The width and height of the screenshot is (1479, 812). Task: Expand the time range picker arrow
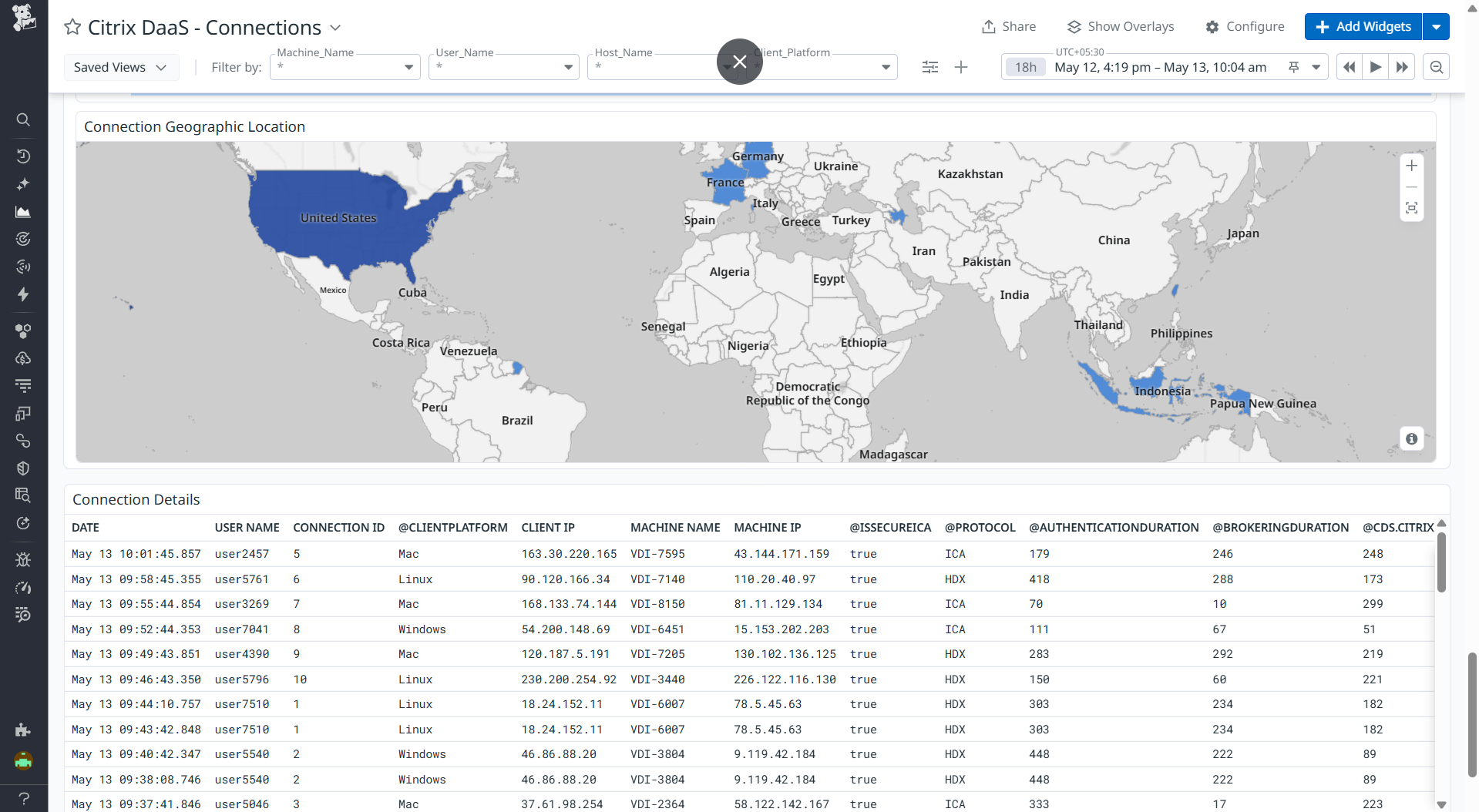(x=1316, y=67)
